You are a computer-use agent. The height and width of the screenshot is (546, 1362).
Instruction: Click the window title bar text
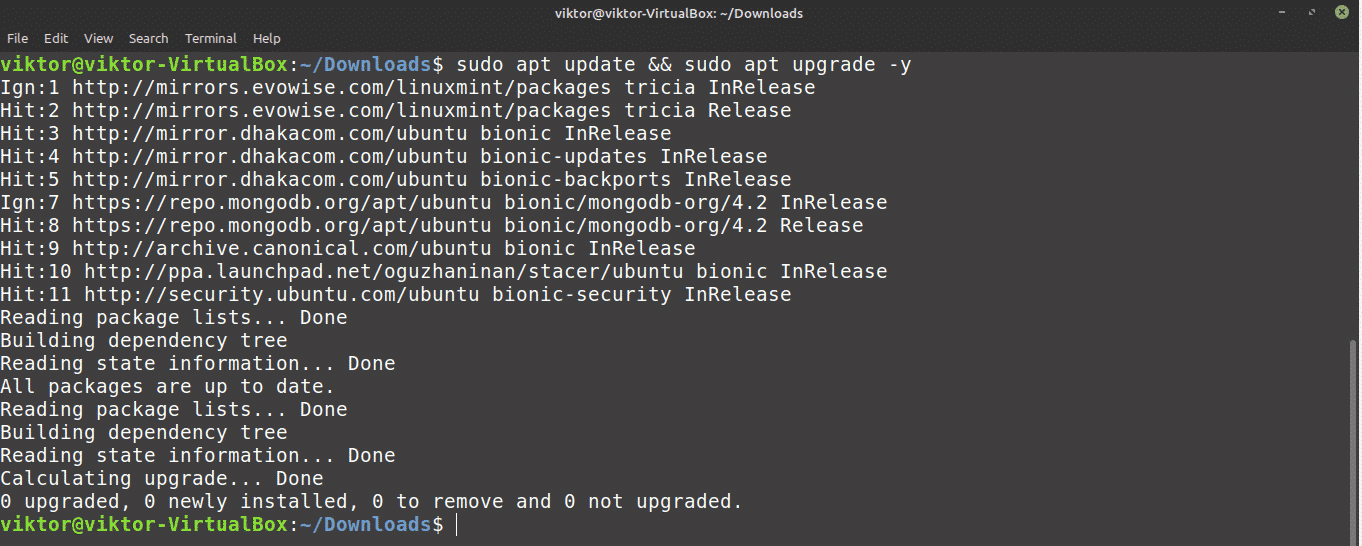[680, 13]
